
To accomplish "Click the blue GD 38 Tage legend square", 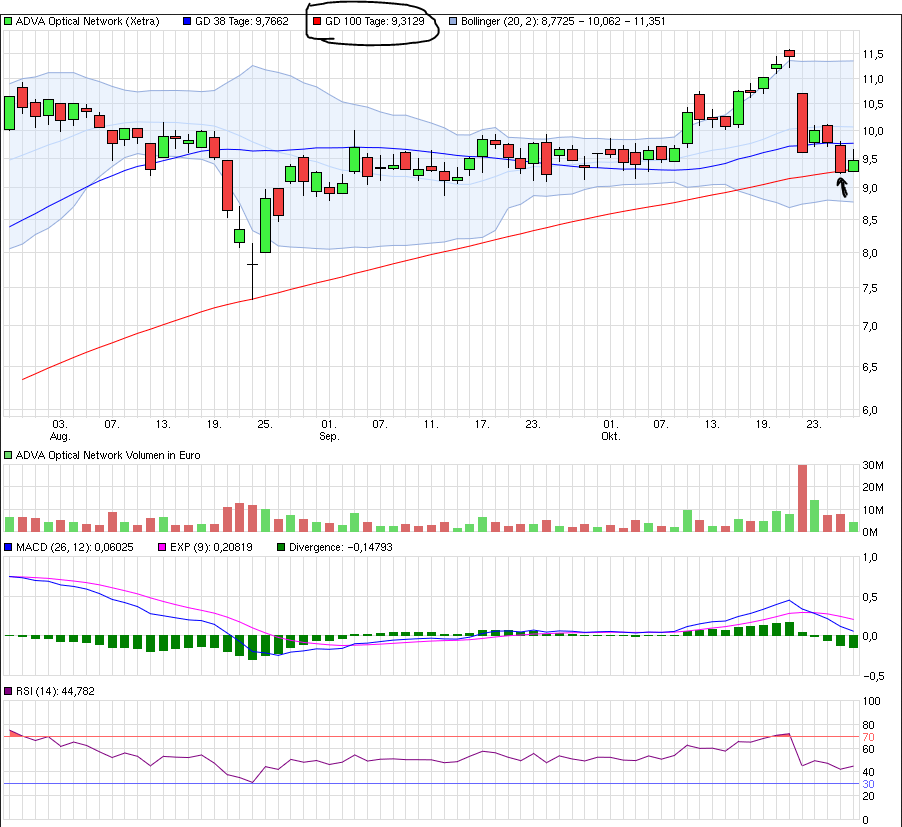I will (186, 21).
